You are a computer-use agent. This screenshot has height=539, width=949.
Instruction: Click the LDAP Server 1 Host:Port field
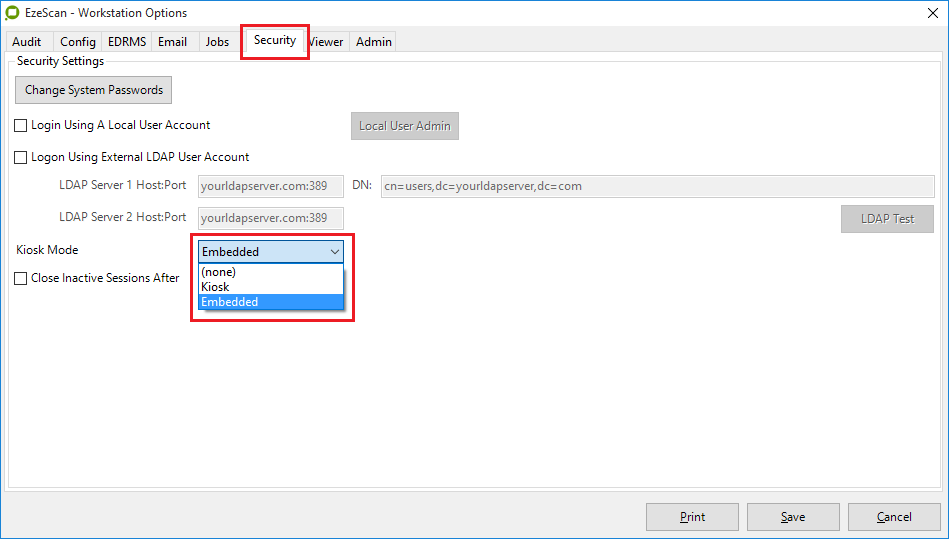(x=270, y=186)
